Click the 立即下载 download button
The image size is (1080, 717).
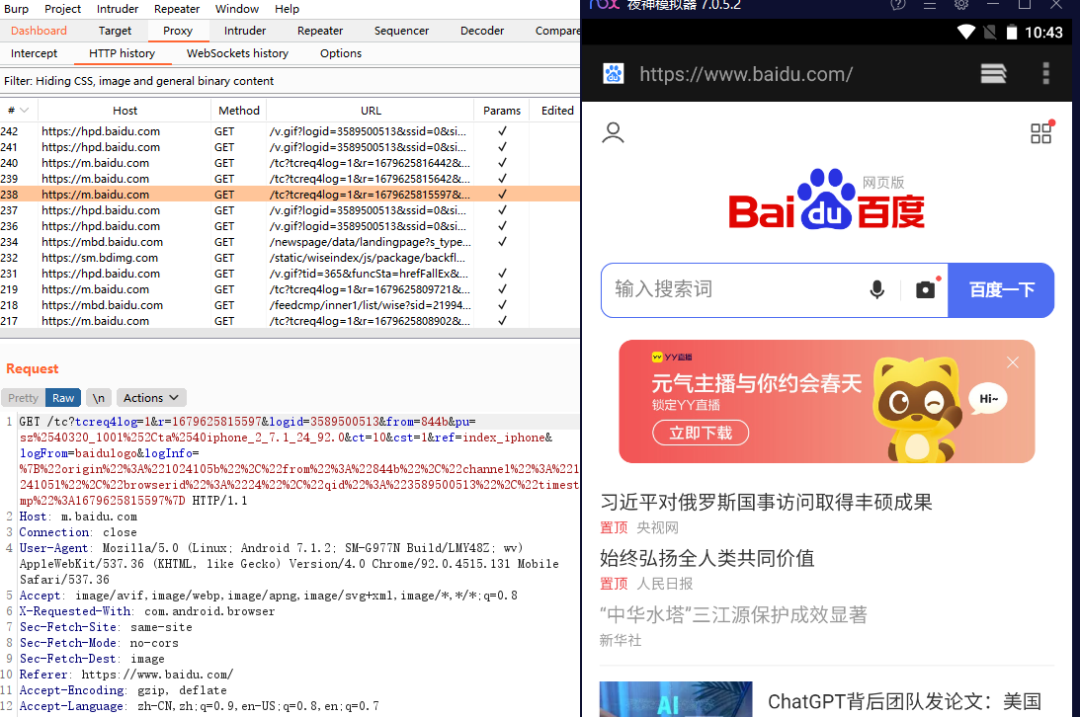700,433
